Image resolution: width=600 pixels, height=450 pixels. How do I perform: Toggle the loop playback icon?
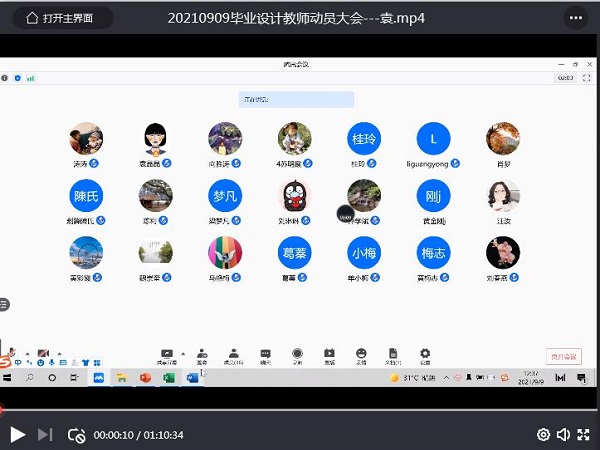click(x=76, y=435)
